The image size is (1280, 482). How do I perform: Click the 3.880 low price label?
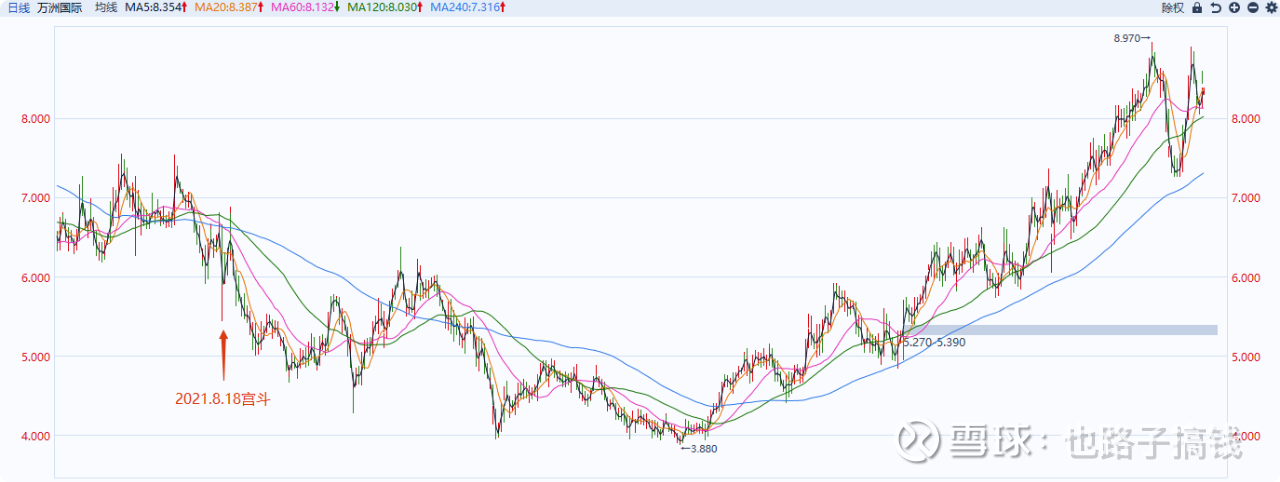tap(703, 449)
